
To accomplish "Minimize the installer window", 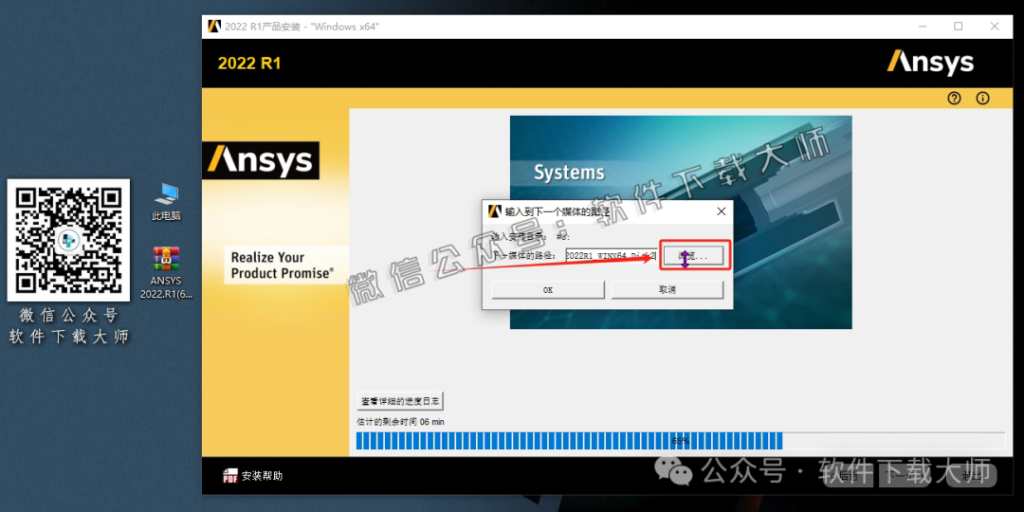I will point(922,26).
